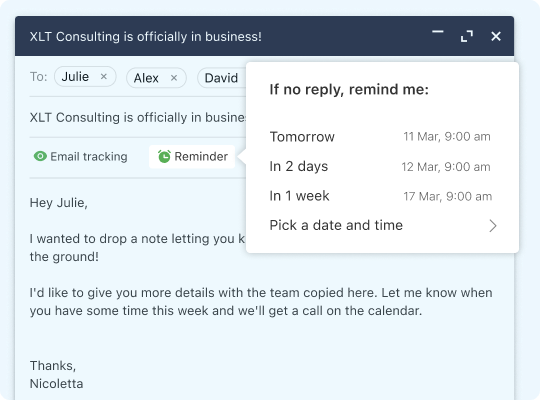Click the David recipient chip
This screenshot has width=540, height=400.
pos(221,78)
